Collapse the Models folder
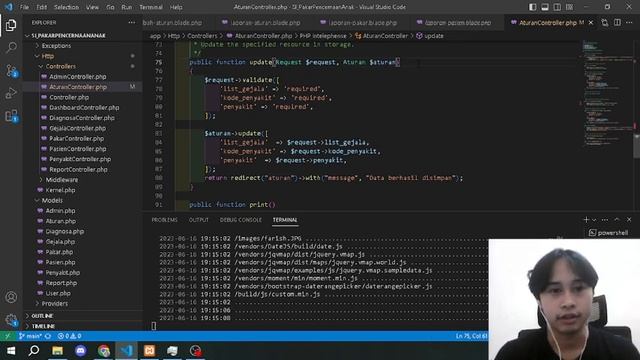 coord(52,200)
